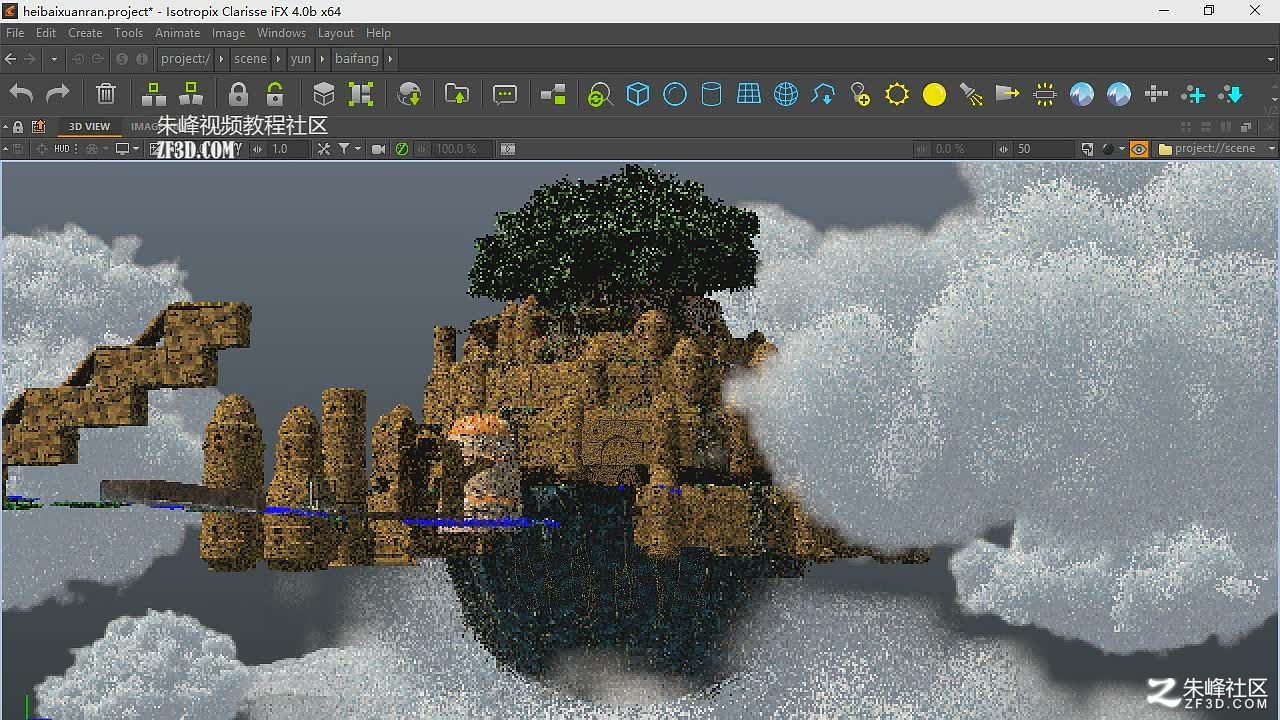Toggle the camera icon in viewport bar

tap(378, 149)
